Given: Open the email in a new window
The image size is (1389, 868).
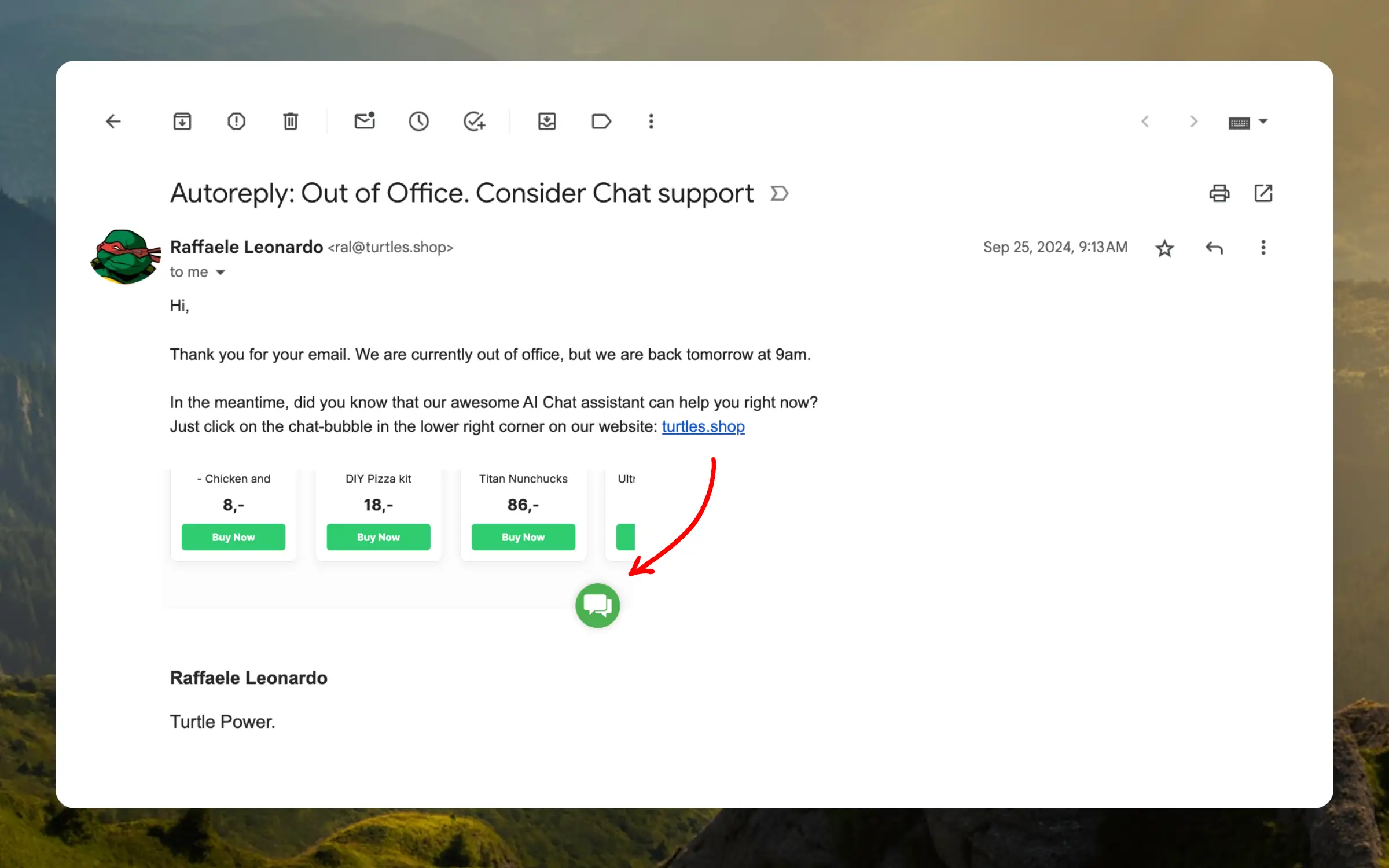Looking at the screenshot, I should [x=1263, y=193].
